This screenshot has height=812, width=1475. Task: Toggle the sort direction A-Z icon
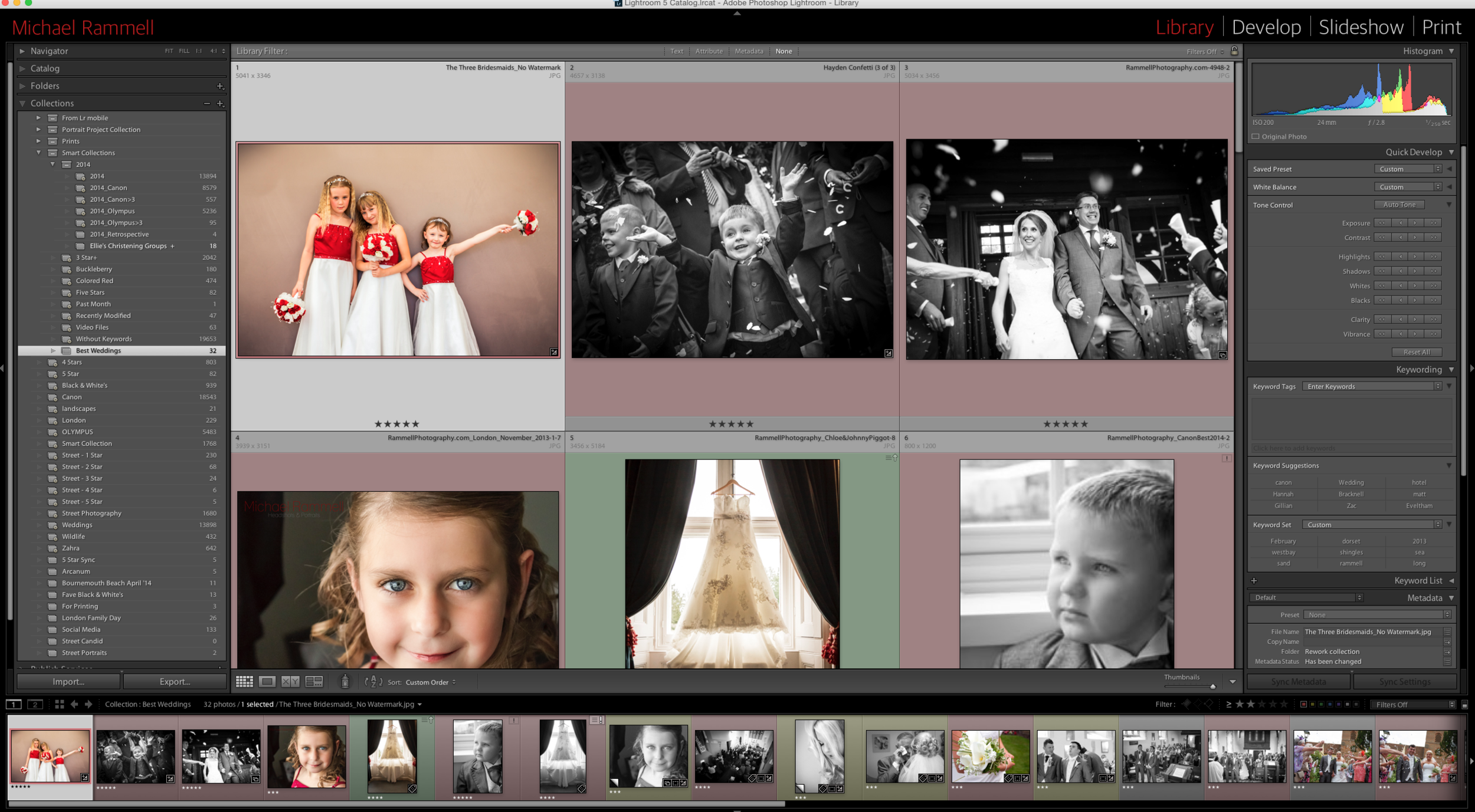372,682
